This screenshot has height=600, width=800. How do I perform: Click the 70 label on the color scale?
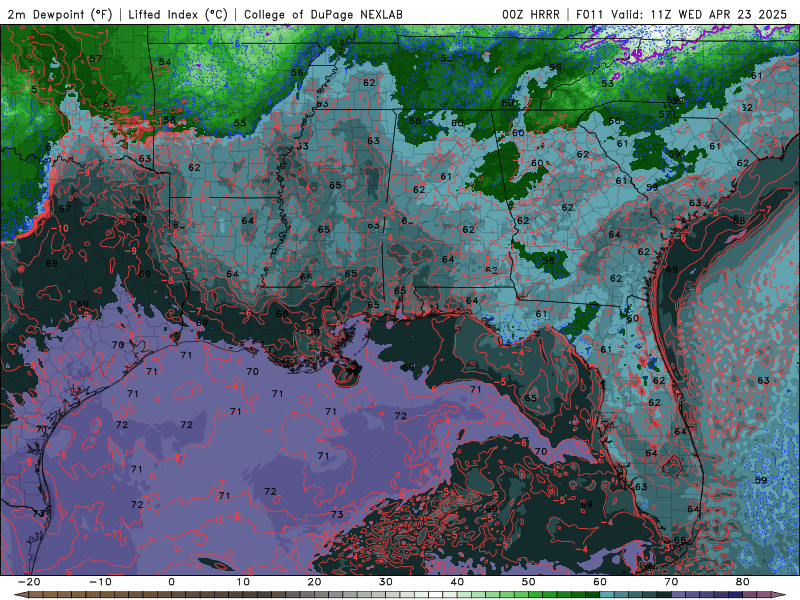click(671, 582)
